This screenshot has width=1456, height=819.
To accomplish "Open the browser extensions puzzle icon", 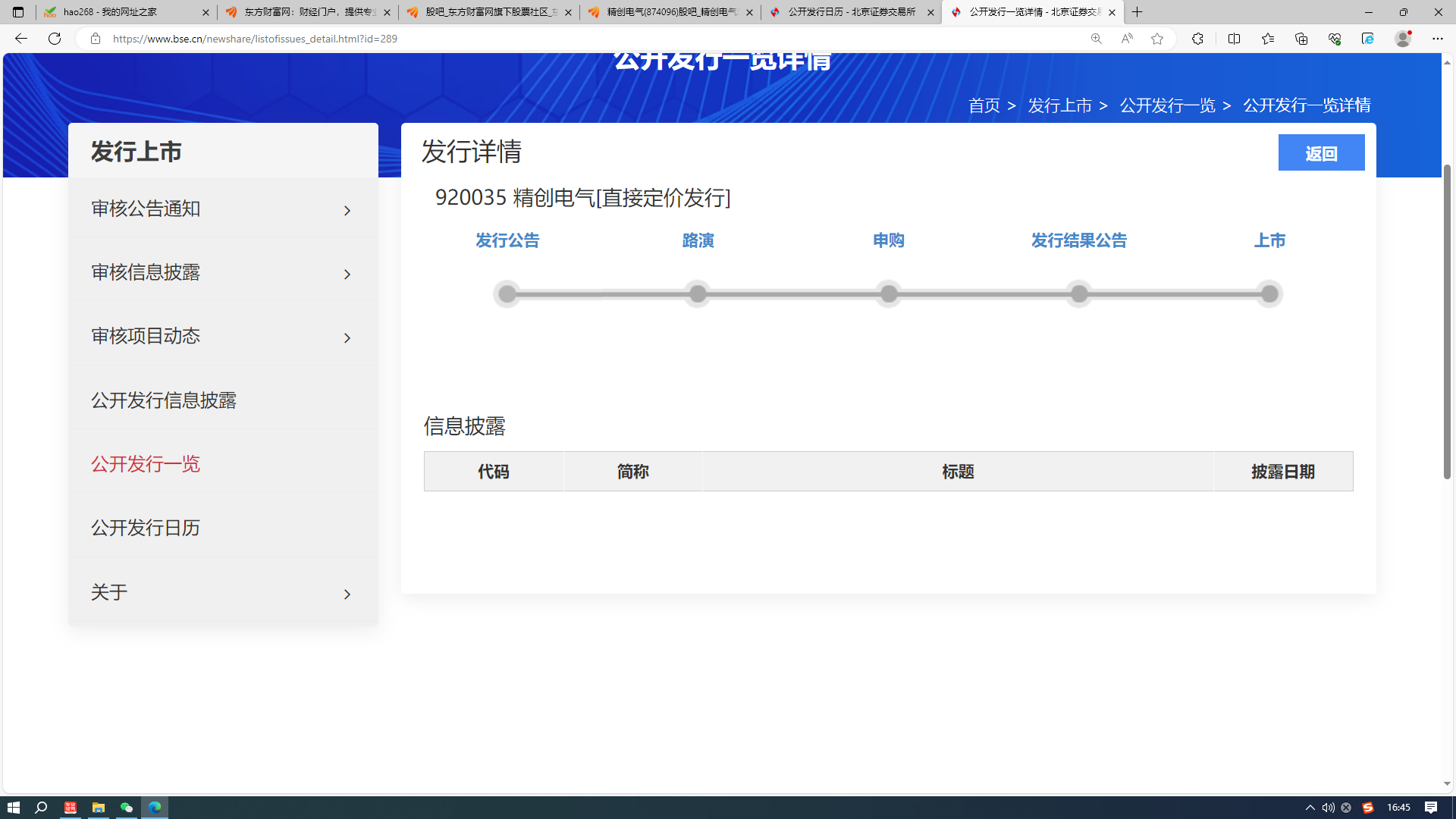I will click(x=1197, y=39).
